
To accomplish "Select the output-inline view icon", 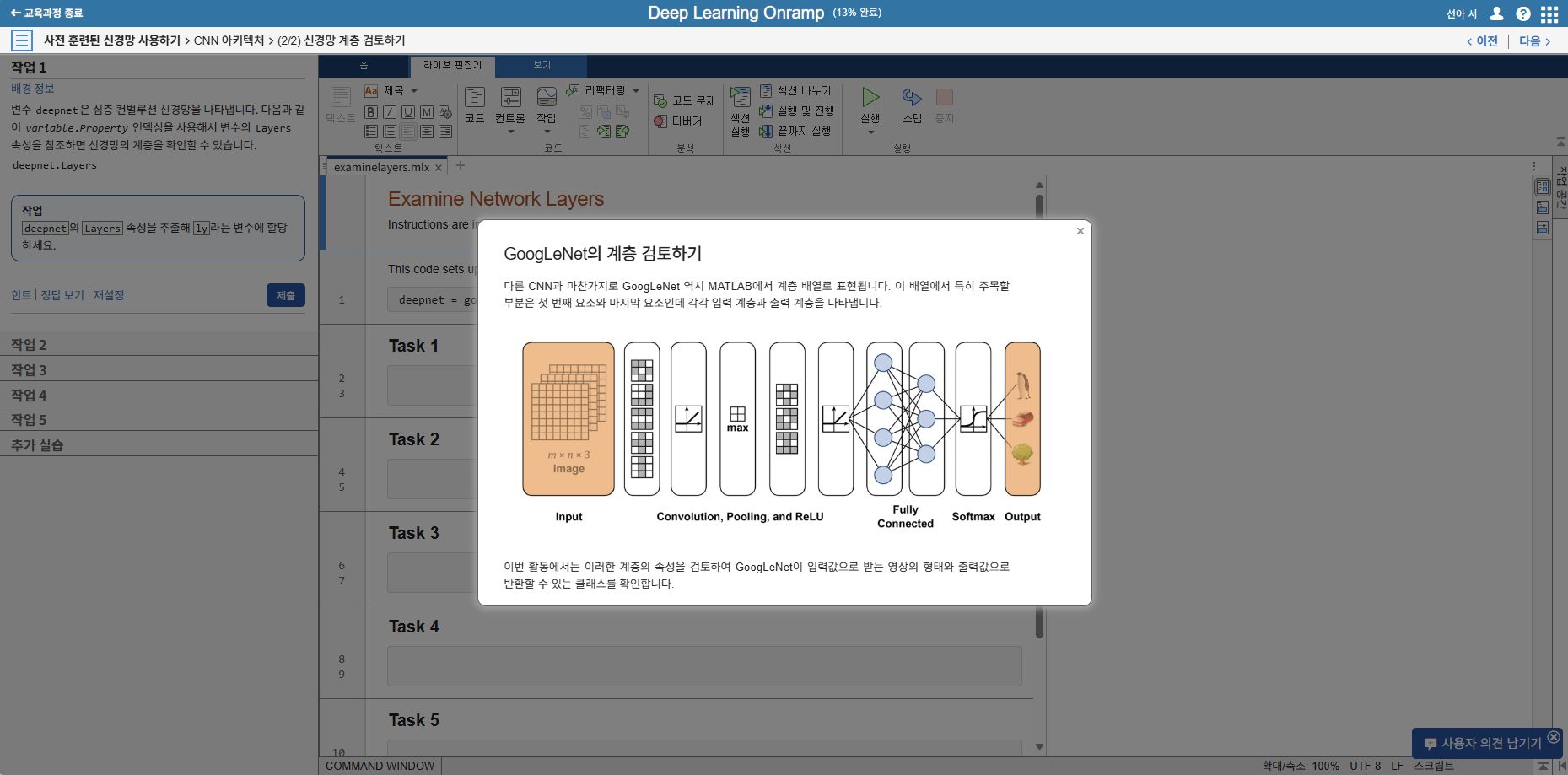I will point(1543,207).
